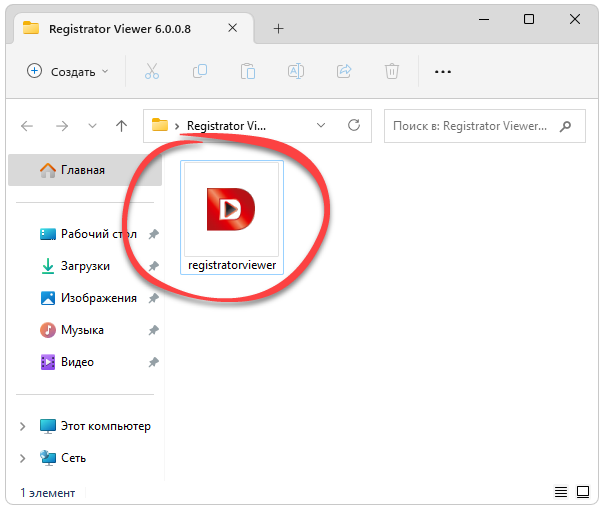Screen dimensions: 603x512
Task: Refresh the current folder view
Action: (354, 125)
